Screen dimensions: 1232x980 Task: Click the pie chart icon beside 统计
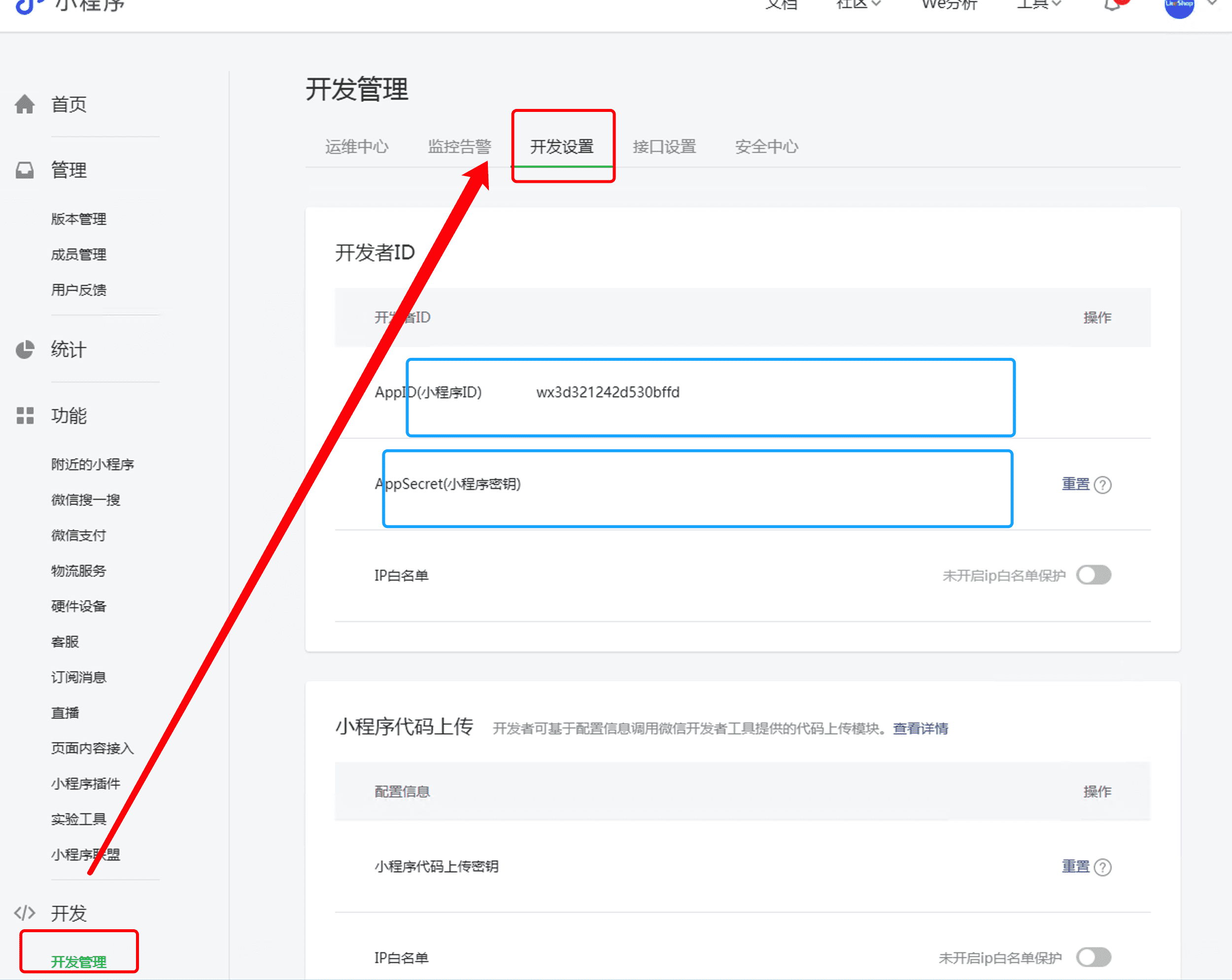25,350
